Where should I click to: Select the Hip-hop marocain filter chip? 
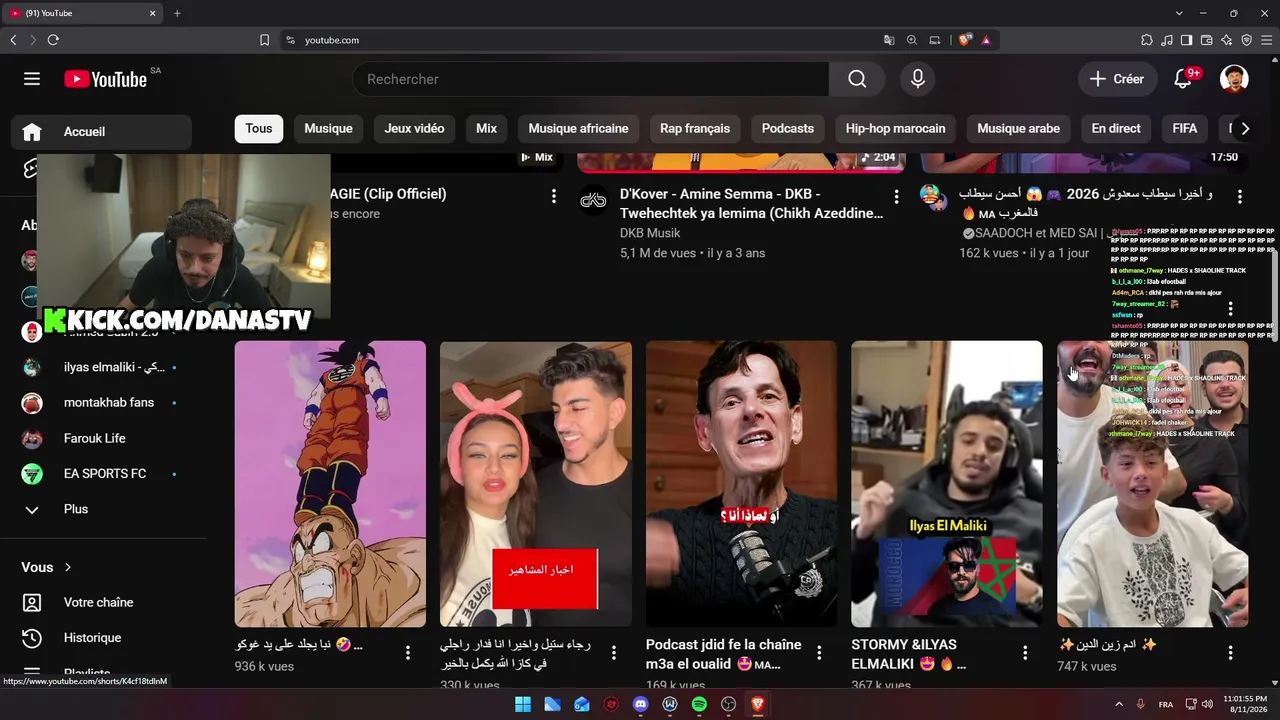[x=895, y=128]
